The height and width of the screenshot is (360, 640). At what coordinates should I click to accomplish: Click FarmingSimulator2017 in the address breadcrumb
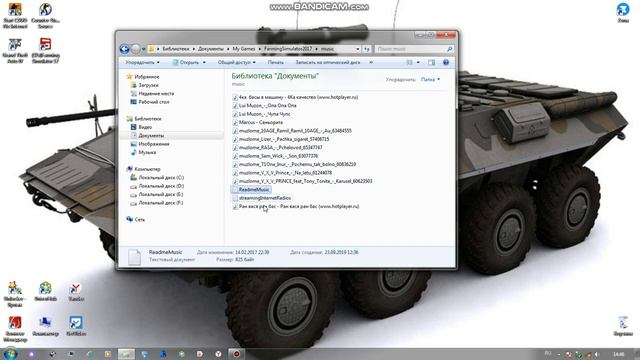click(287, 49)
